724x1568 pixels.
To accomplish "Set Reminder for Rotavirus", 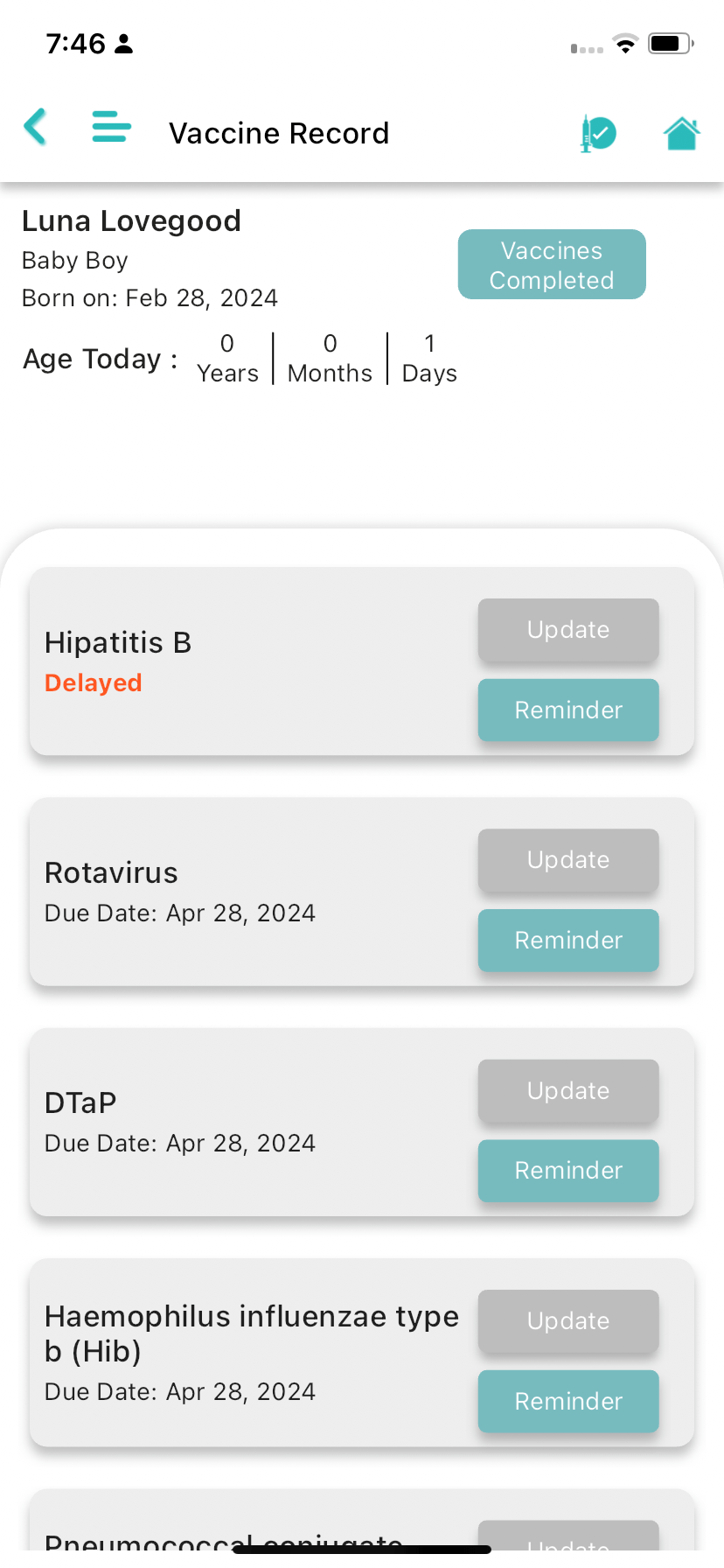I will [568, 941].
